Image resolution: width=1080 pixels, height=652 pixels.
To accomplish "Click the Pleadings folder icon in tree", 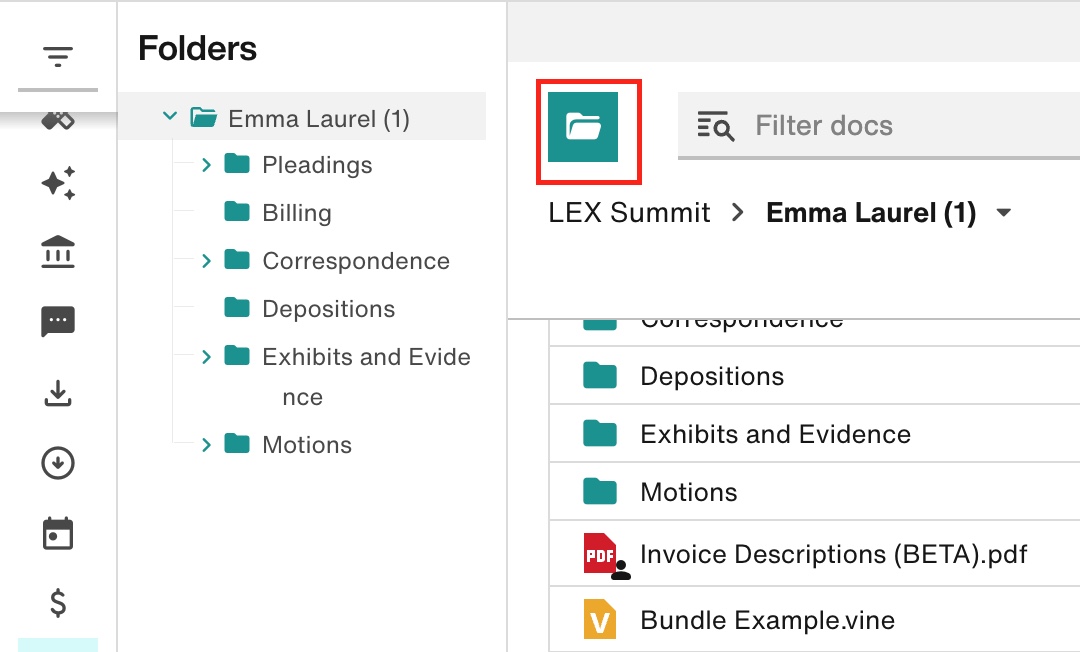I will click(x=237, y=164).
